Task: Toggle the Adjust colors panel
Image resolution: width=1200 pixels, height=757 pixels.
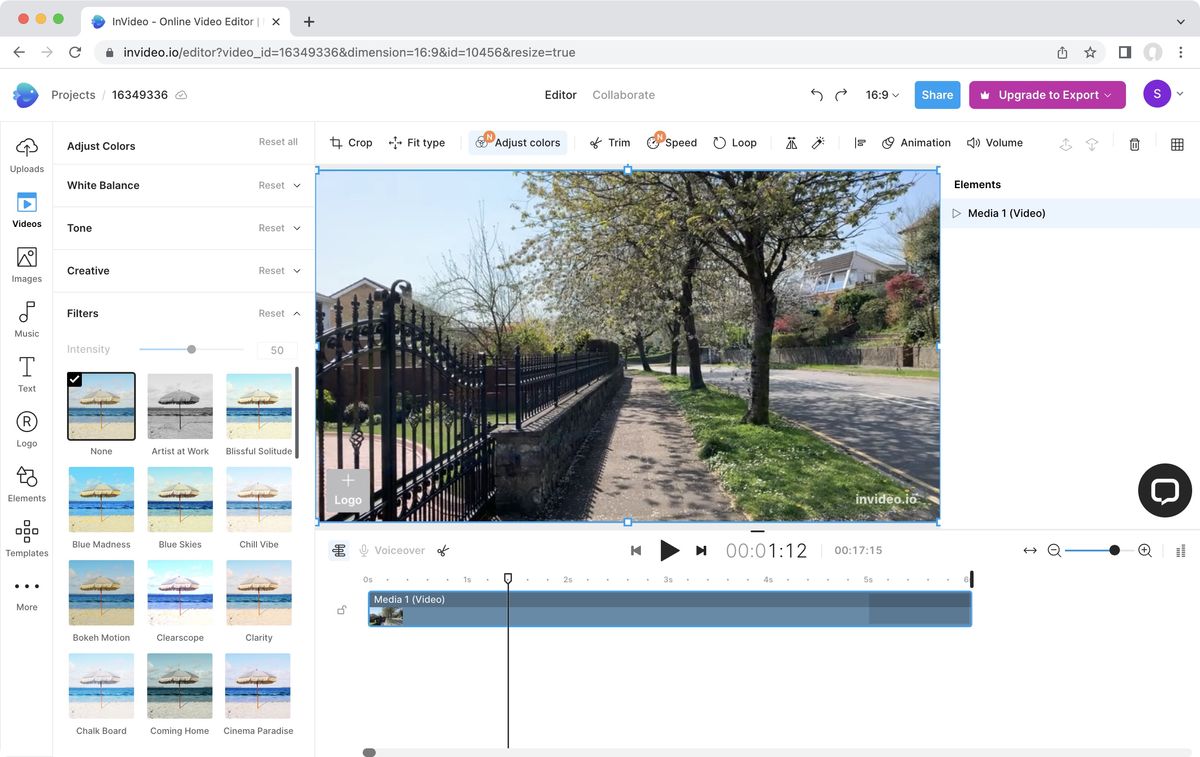Action: pyautogui.click(x=518, y=142)
